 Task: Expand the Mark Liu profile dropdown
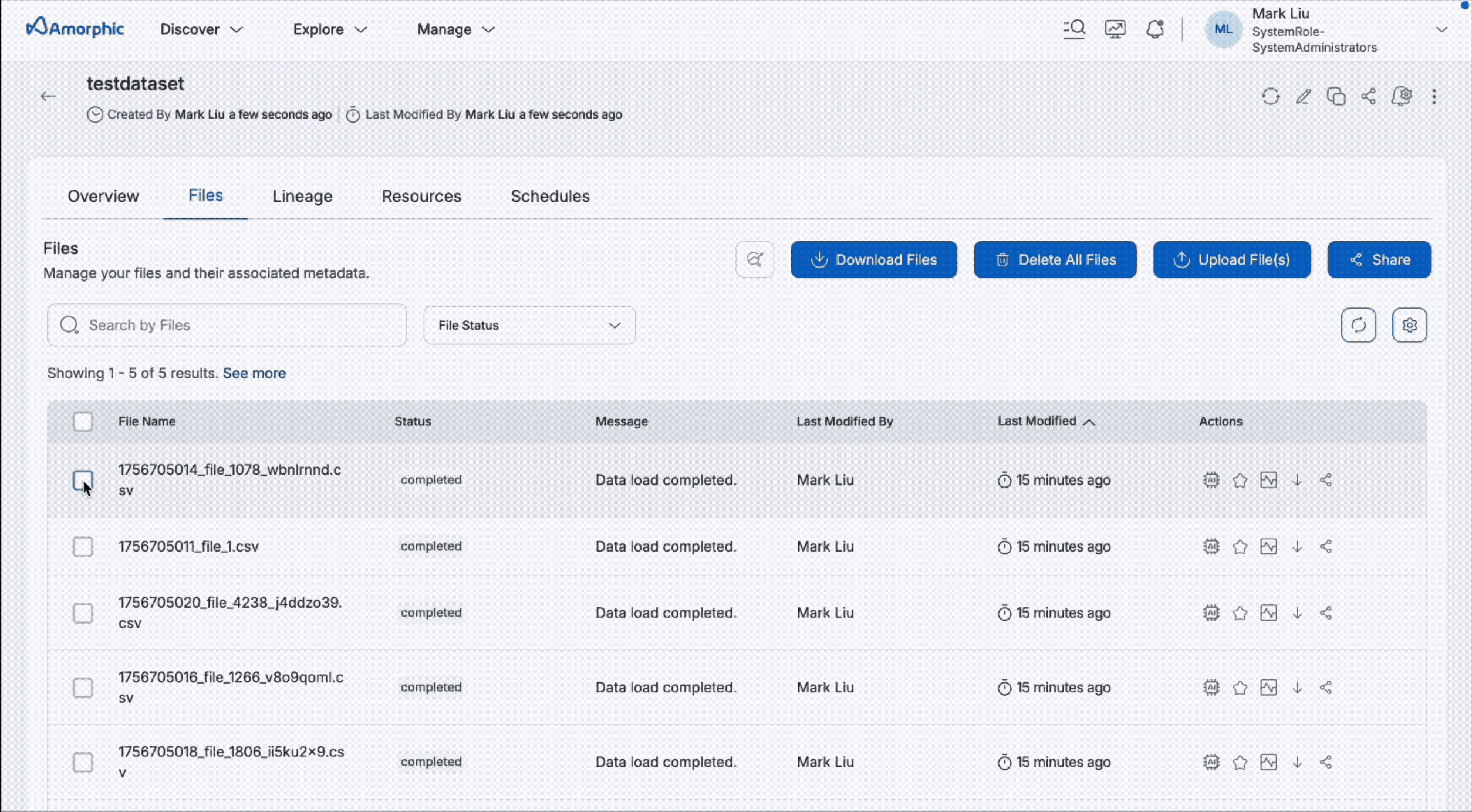click(1441, 29)
